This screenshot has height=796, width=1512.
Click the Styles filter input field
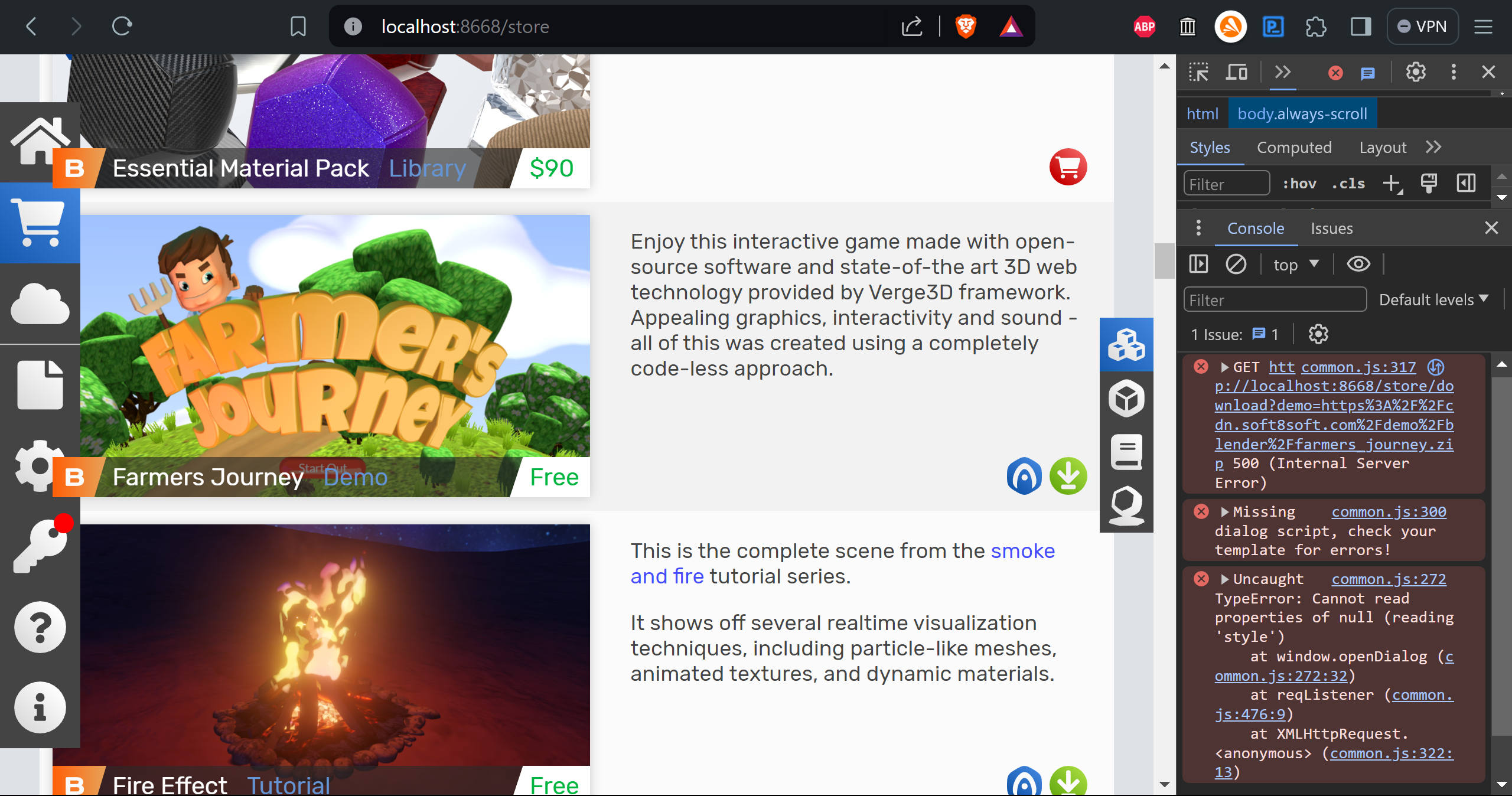coord(1227,184)
